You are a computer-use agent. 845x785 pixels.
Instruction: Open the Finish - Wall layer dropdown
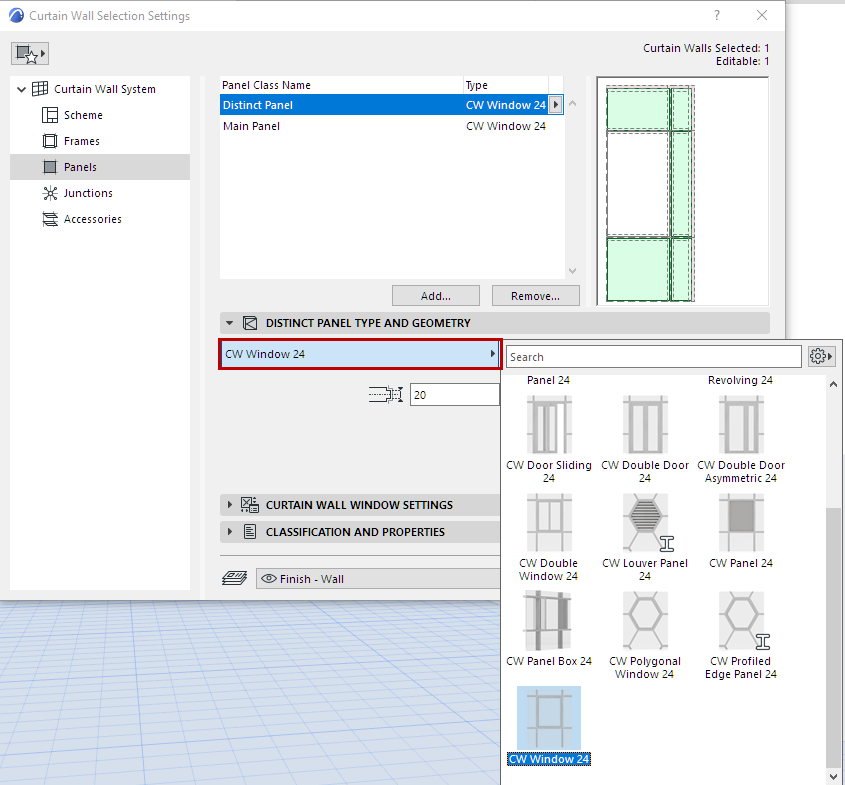pyautogui.click(x=378, y=579)
